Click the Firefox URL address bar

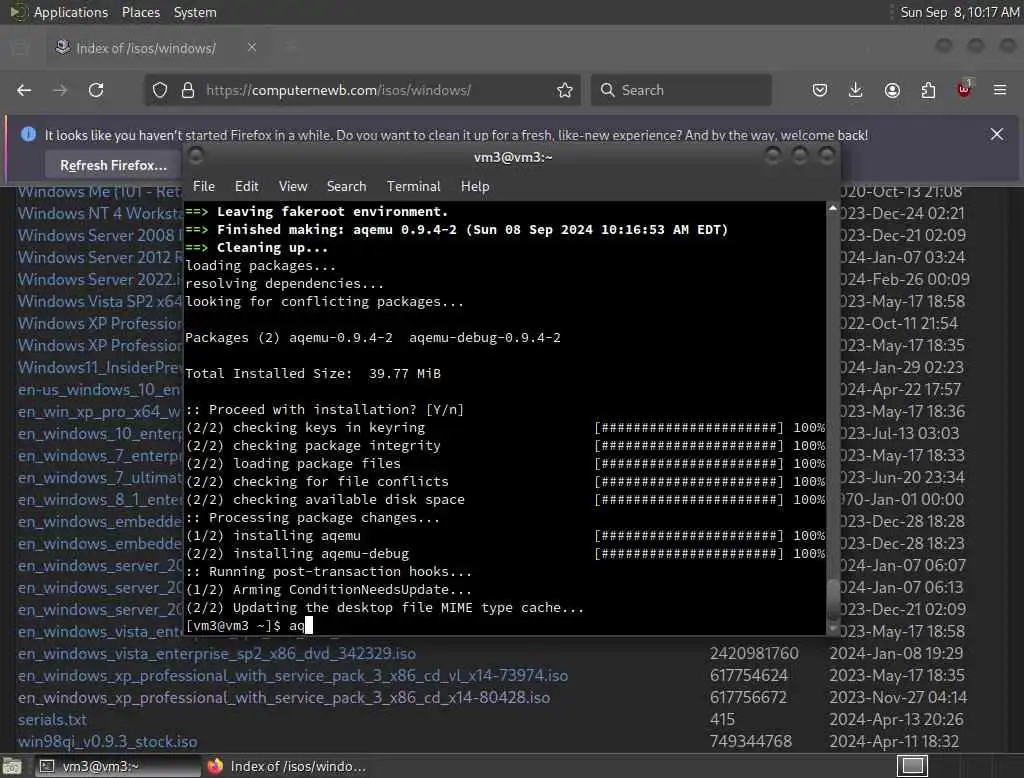coord(362,90)
